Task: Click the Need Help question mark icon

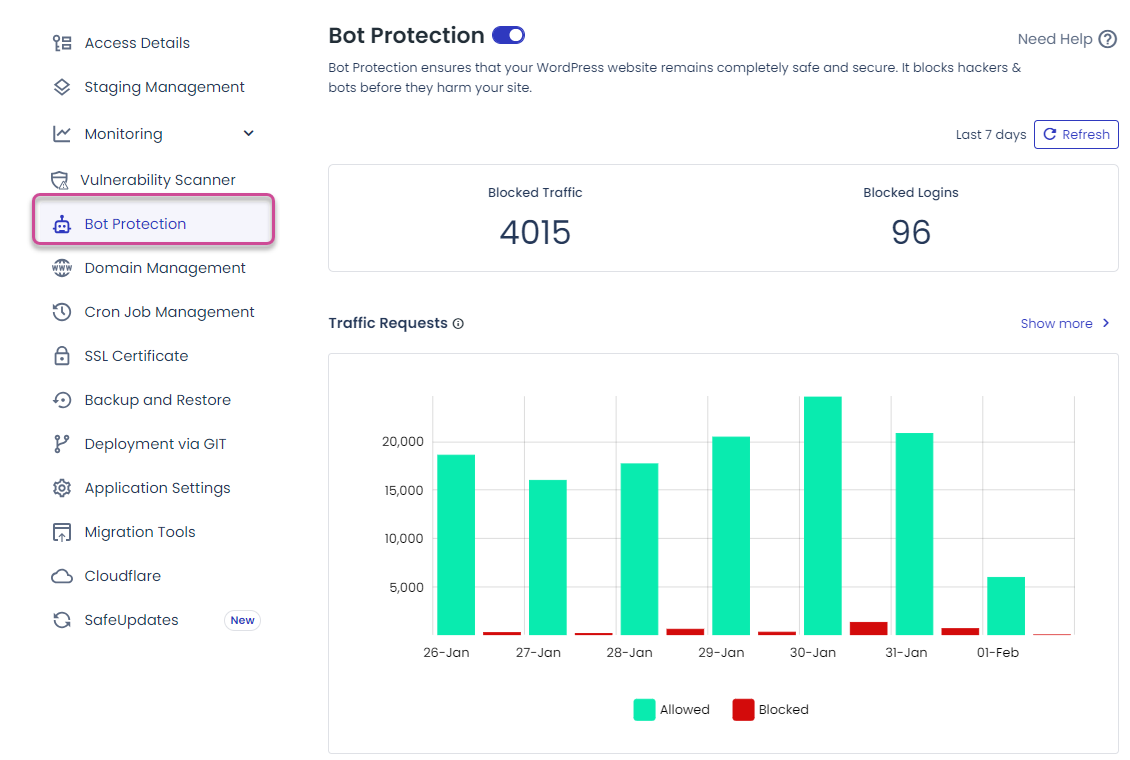Action: point(1108,39)
